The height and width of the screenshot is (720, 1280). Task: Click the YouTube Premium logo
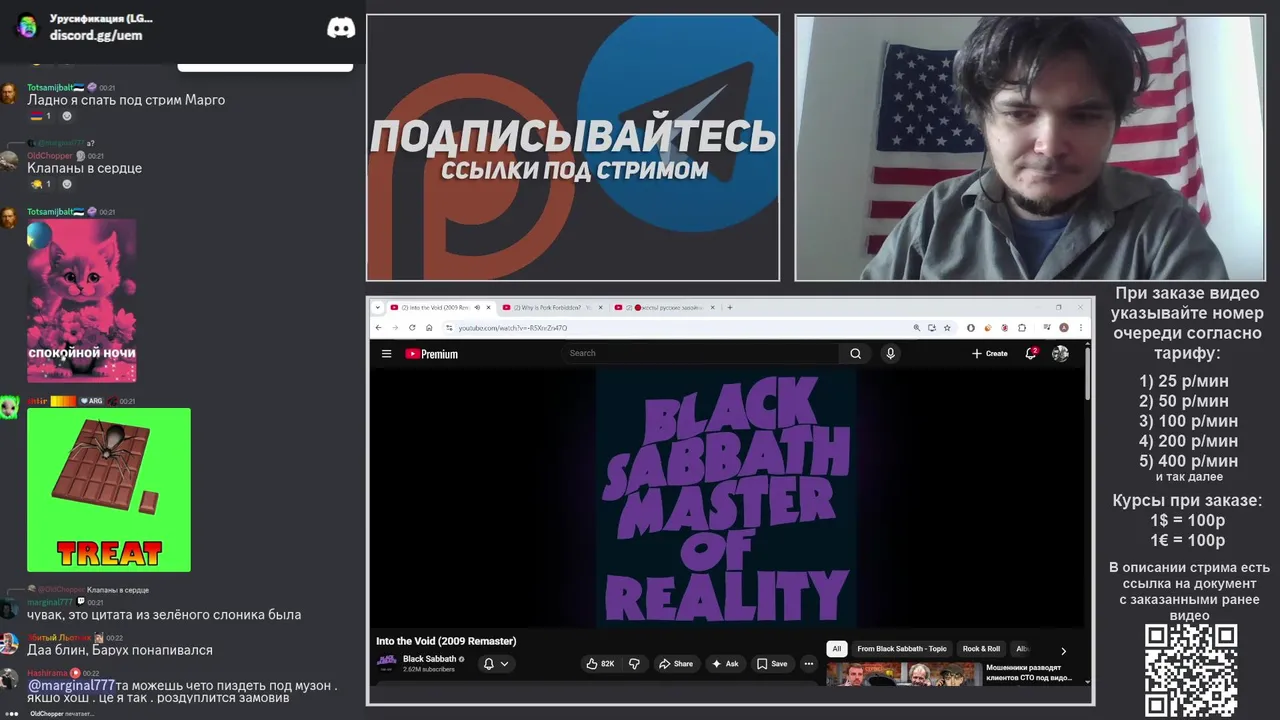coord(431,354)
